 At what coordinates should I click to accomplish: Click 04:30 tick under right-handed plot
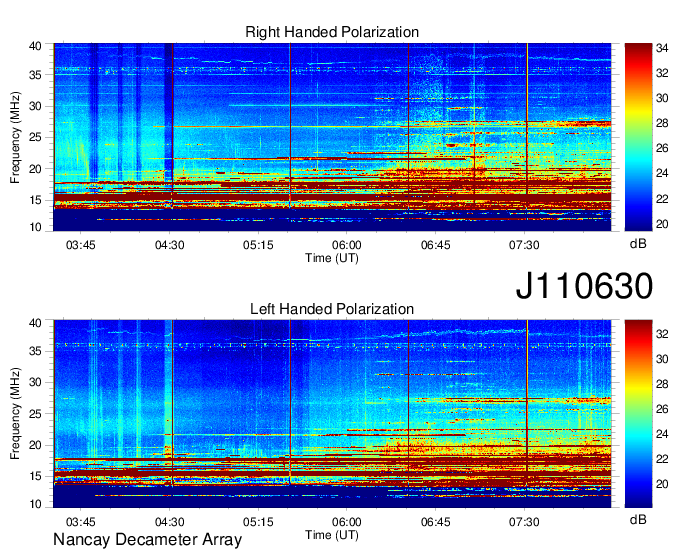coord(170,245)
